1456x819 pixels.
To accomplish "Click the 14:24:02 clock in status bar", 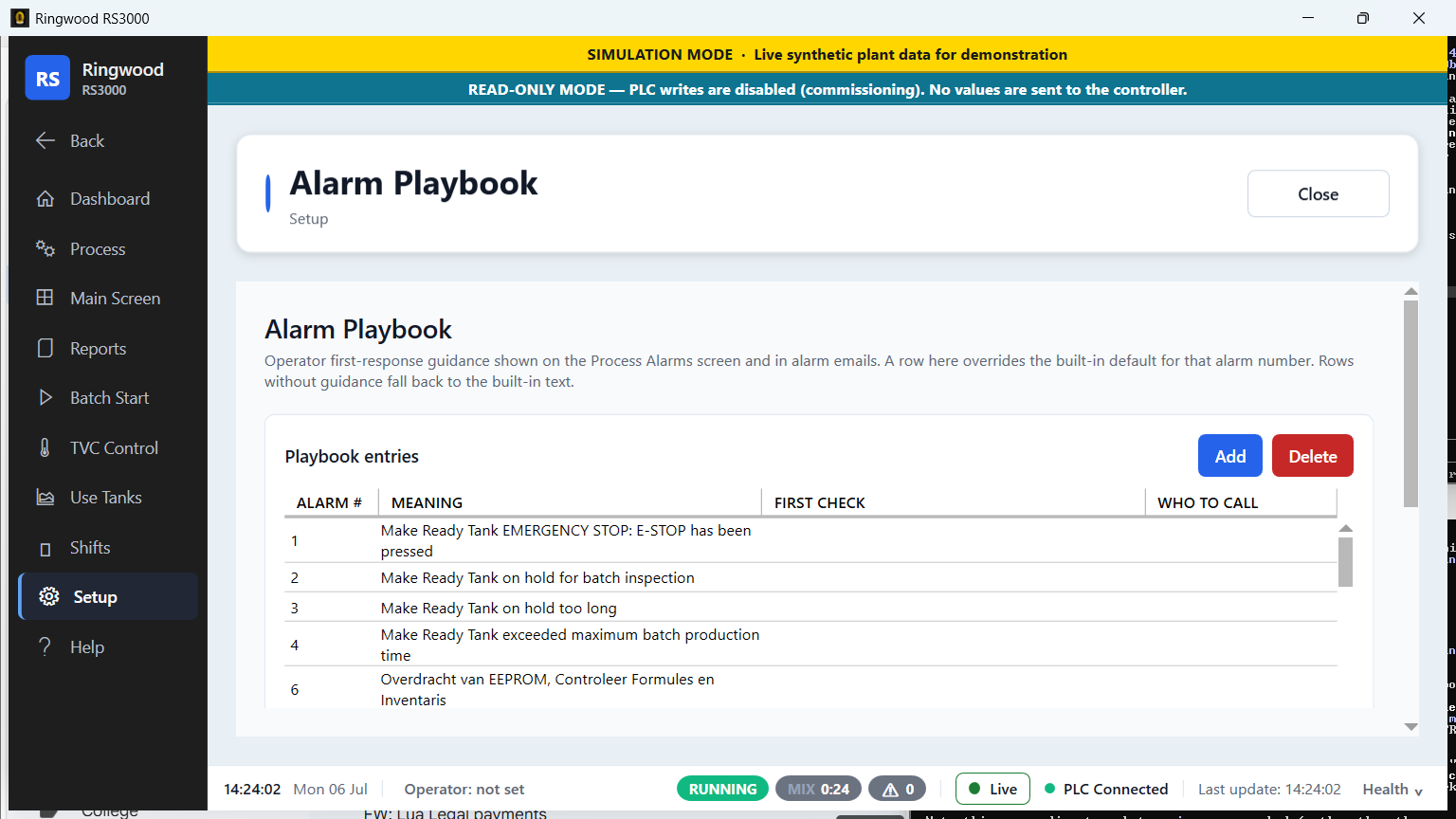I will tap(252, 789).
